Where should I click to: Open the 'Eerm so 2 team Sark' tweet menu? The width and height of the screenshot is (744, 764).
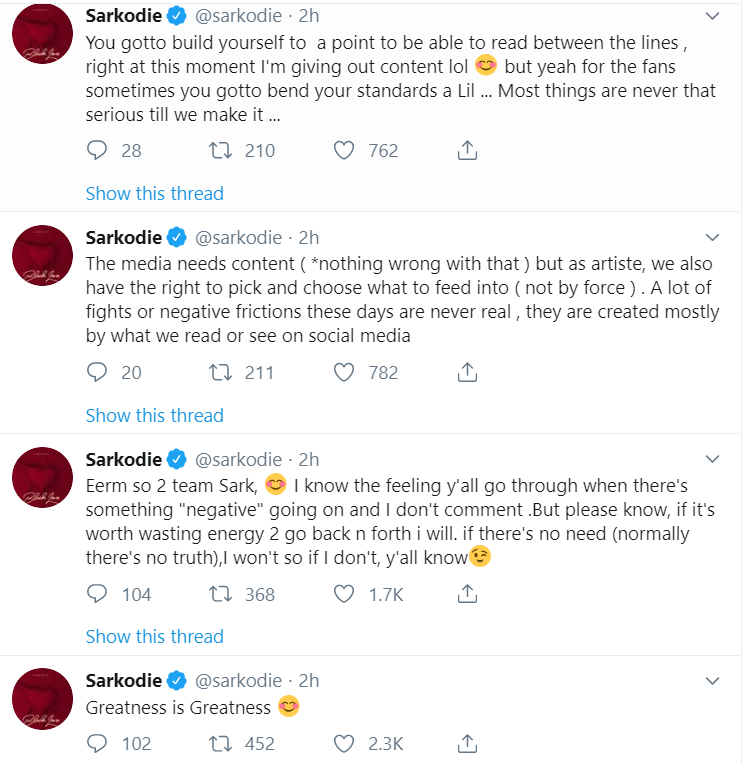(x=711, y=460)
